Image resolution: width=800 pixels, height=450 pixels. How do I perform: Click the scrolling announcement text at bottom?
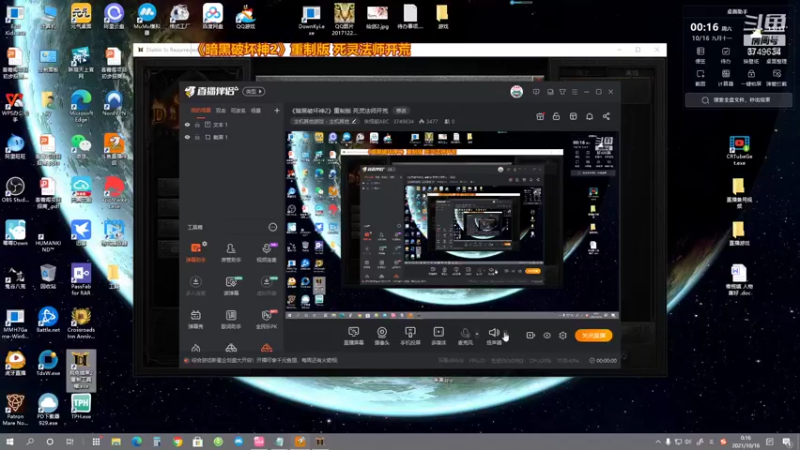[264, 360]
